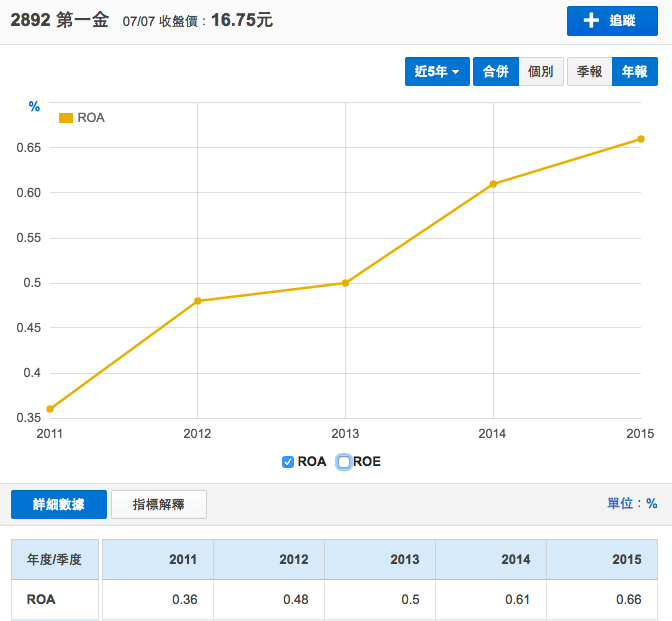The image size is (672, 621).
Task: Uncheck the ROA checkbox
Action: [x=288, y=462]
